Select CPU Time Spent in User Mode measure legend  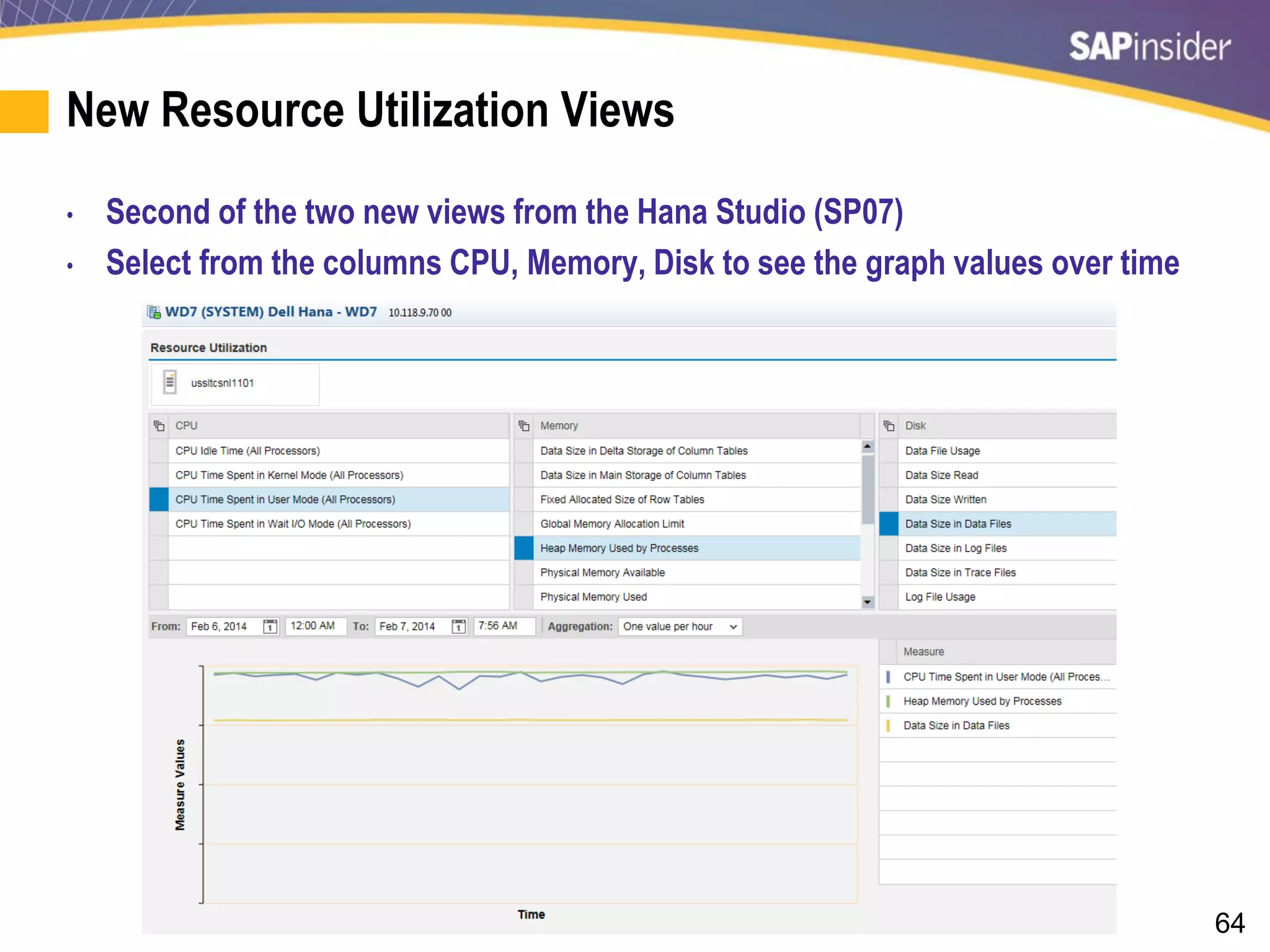coord(1007,677)
